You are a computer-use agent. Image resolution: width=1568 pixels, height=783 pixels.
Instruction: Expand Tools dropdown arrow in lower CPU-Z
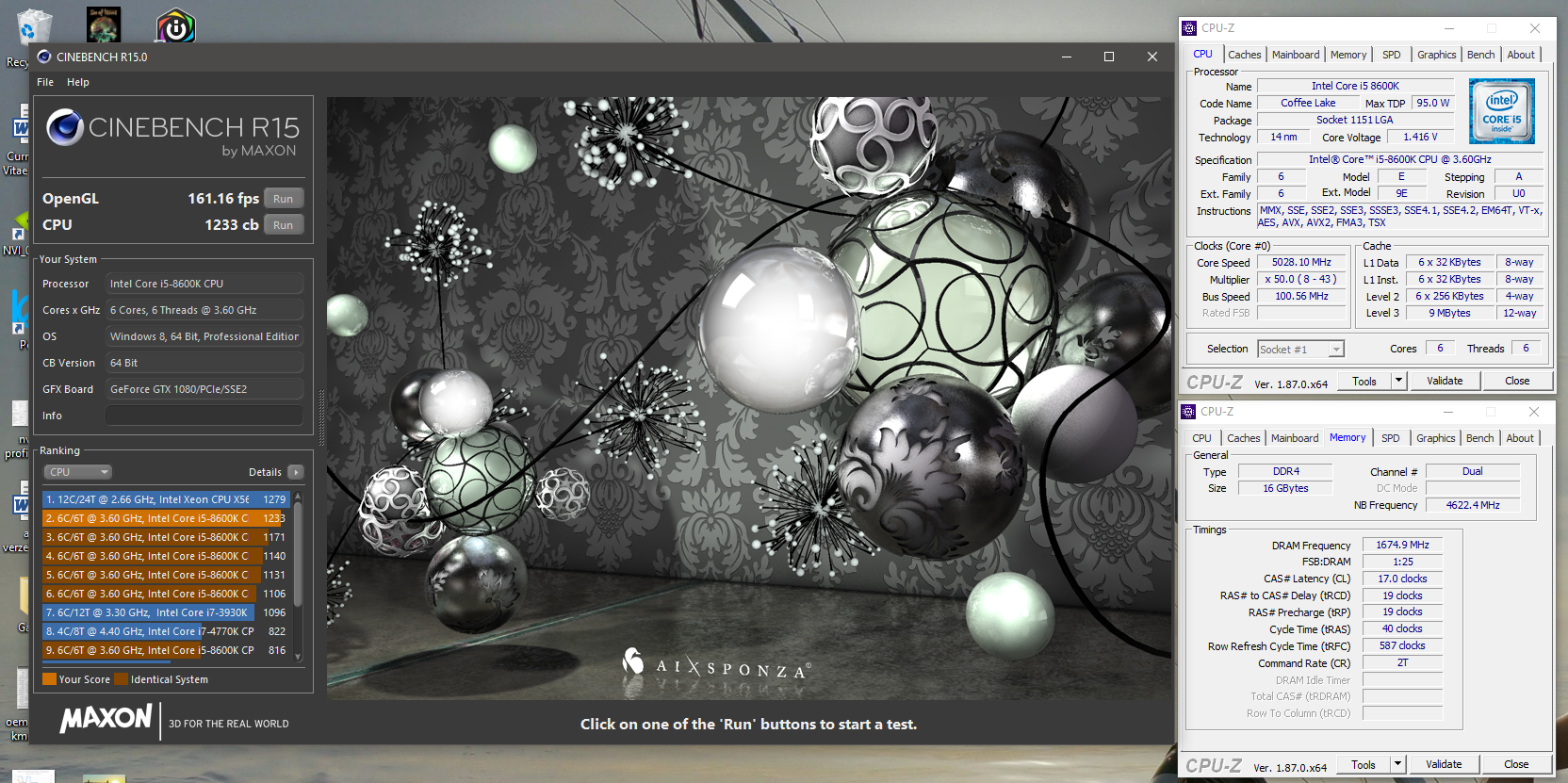coord(1397,765)
